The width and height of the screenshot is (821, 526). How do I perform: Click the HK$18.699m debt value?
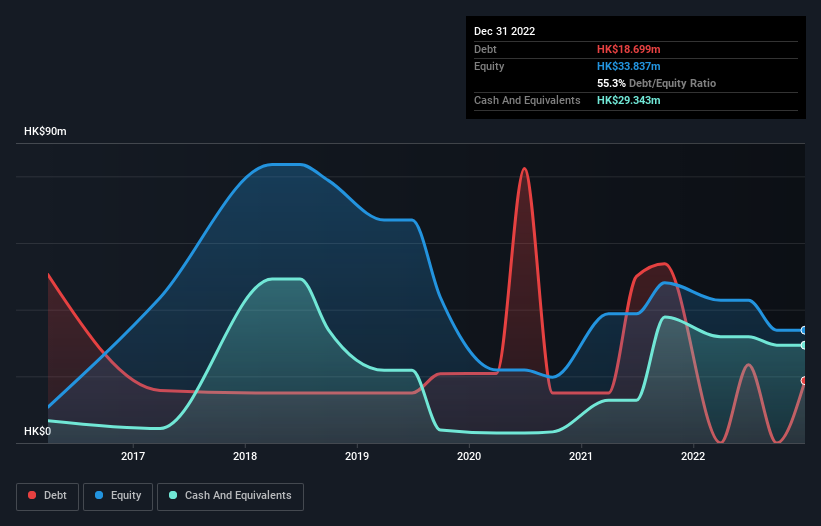click(x=628, y=49)
